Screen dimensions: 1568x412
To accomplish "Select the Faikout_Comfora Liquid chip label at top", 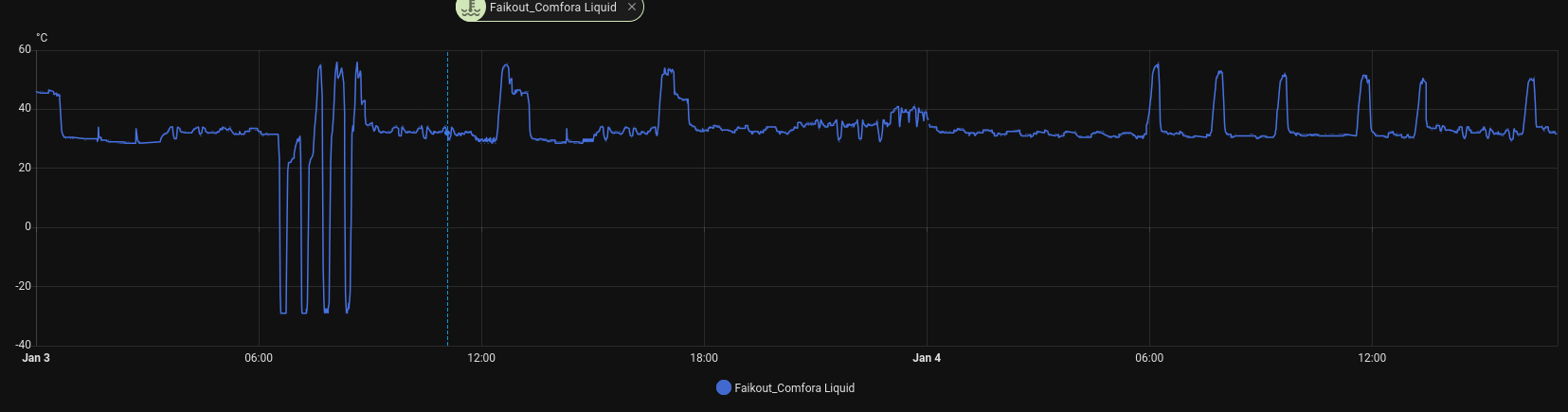I will tap(552, 8).
